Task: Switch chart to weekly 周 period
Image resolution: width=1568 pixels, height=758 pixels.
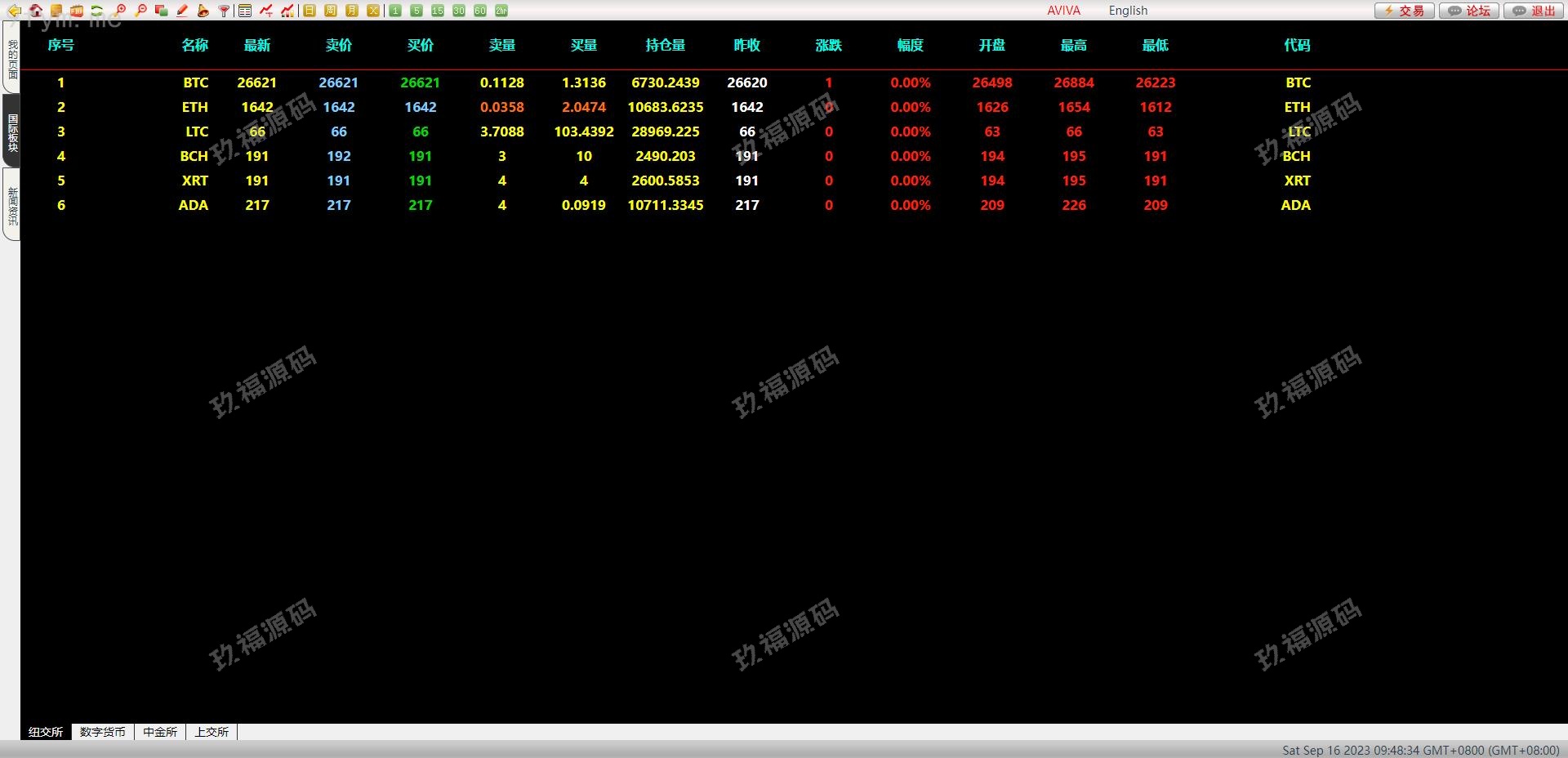Action: (x=331, y=11)
